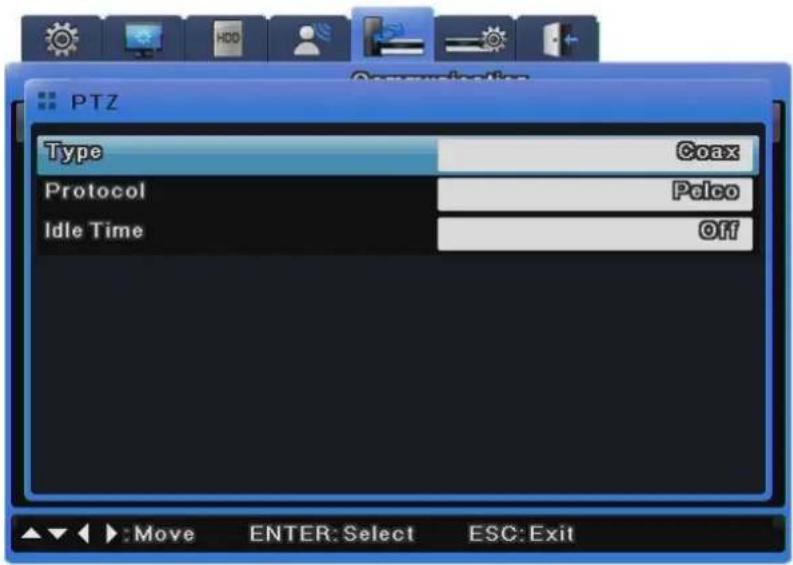Change the Type value Coax
Viewport: 793px width, 565px height.
595,155
